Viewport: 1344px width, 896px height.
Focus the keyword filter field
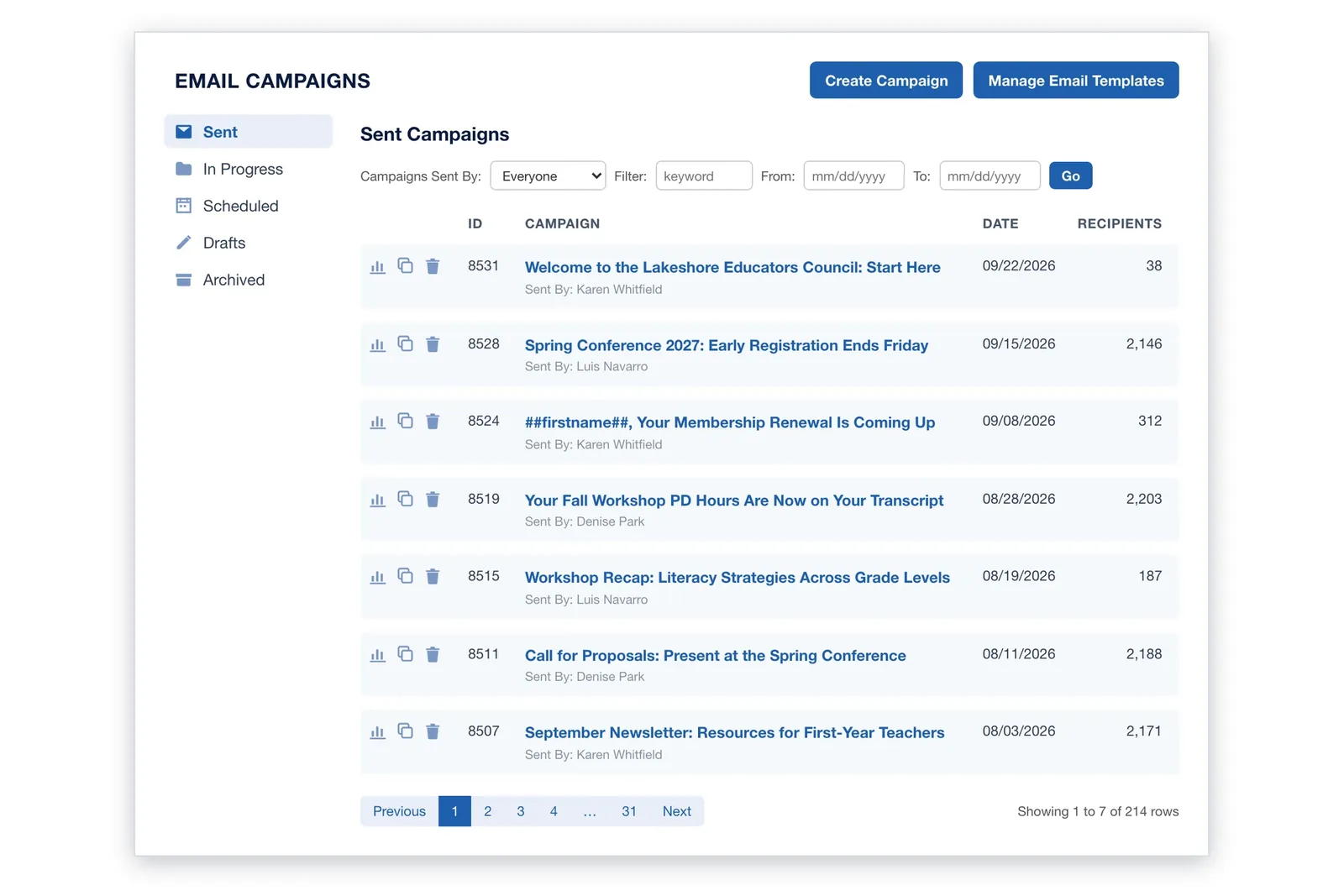coord(704,176)
